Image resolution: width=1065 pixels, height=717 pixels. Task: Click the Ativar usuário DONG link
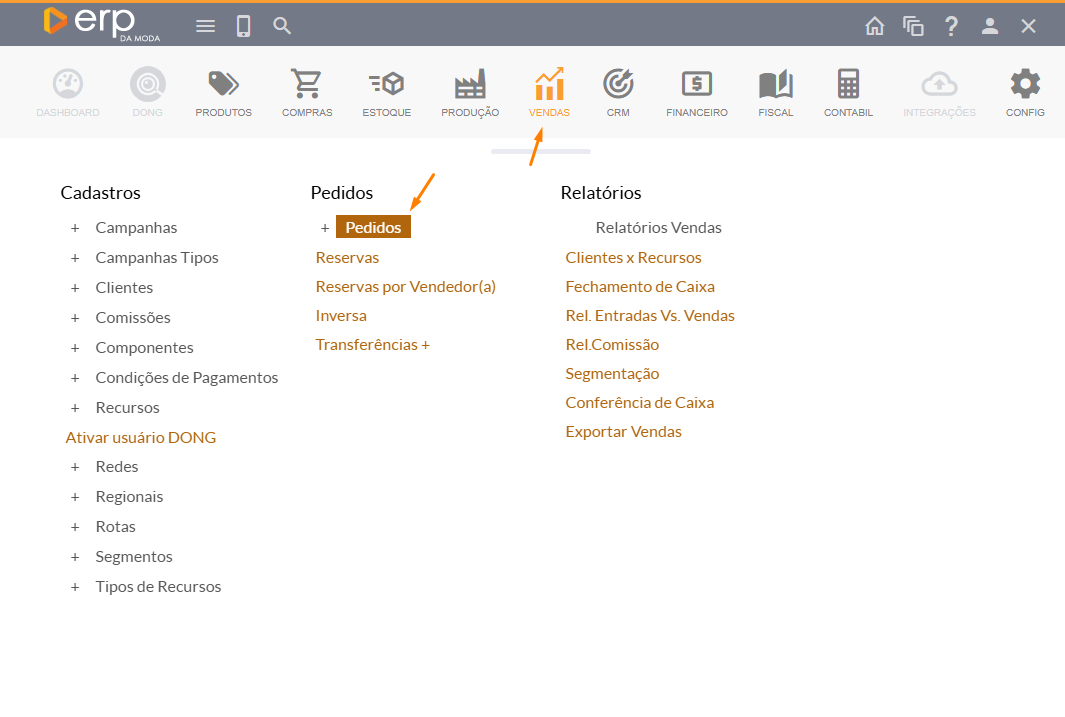pos(140,437)
